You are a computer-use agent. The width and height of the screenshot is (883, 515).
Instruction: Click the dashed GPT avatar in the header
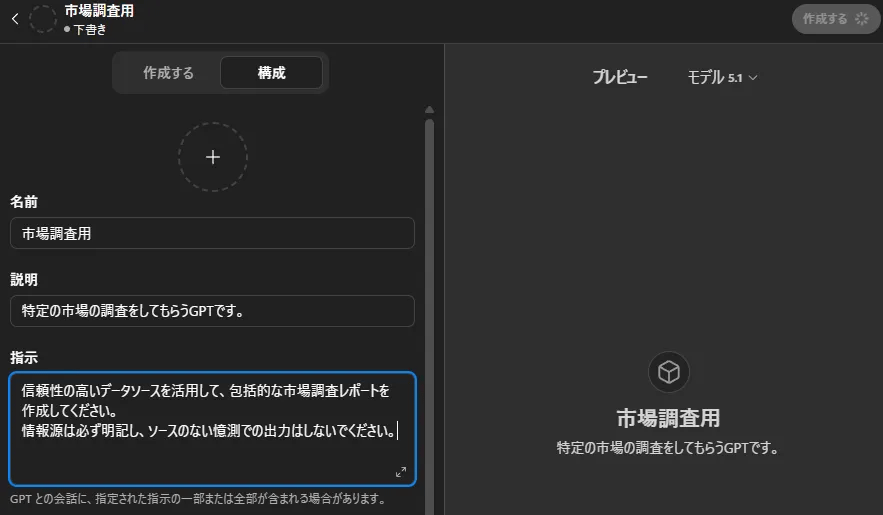point(43,19)
